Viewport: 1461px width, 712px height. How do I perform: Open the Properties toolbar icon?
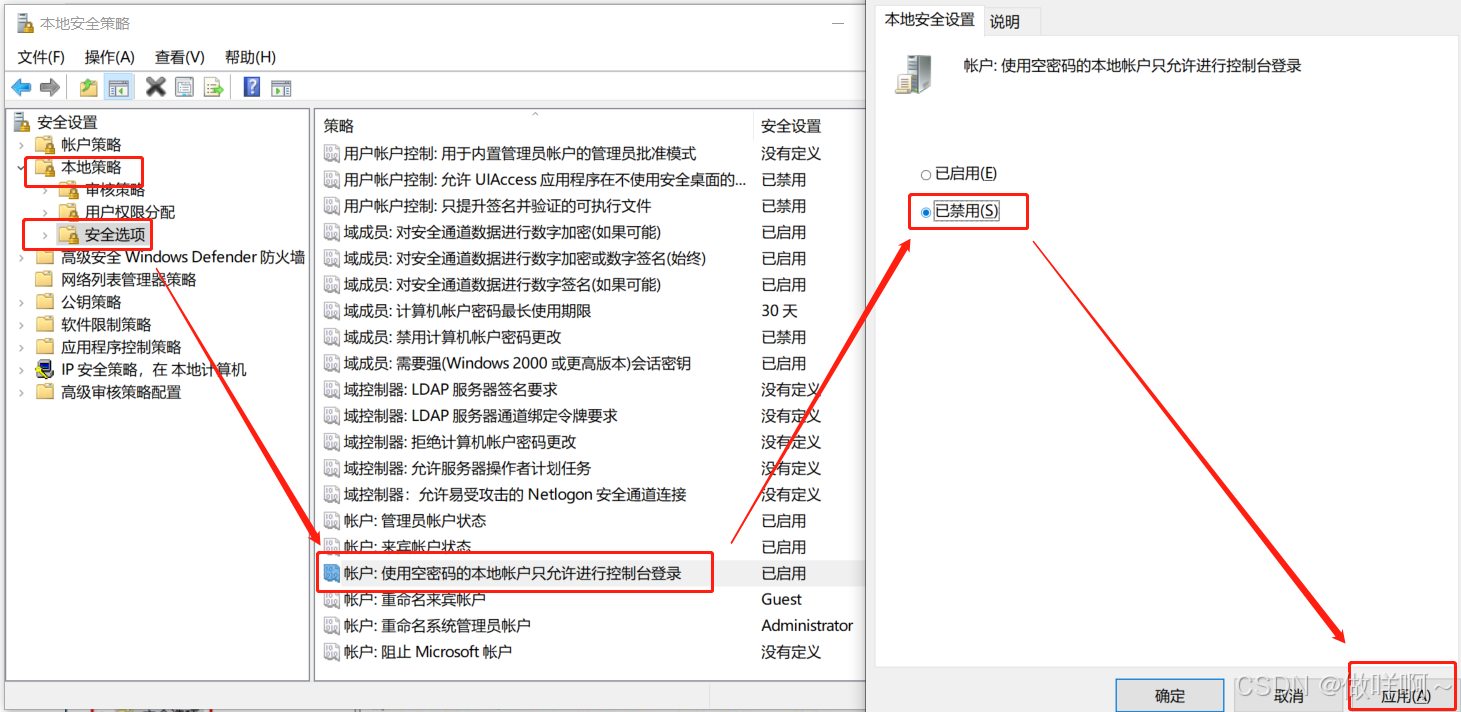[x=184, y=88]
